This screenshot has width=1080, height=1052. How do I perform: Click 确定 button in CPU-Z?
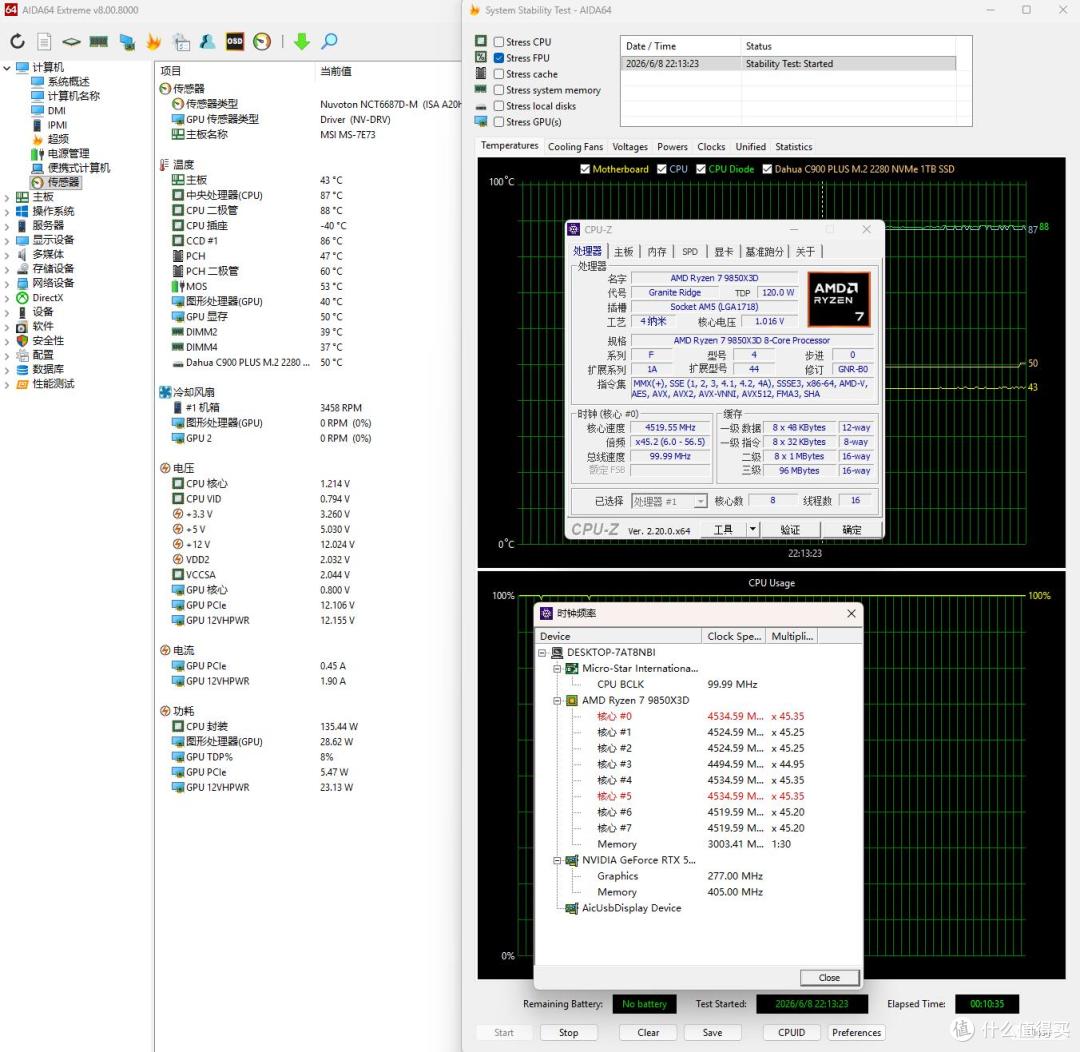click(x=851, y=529)
